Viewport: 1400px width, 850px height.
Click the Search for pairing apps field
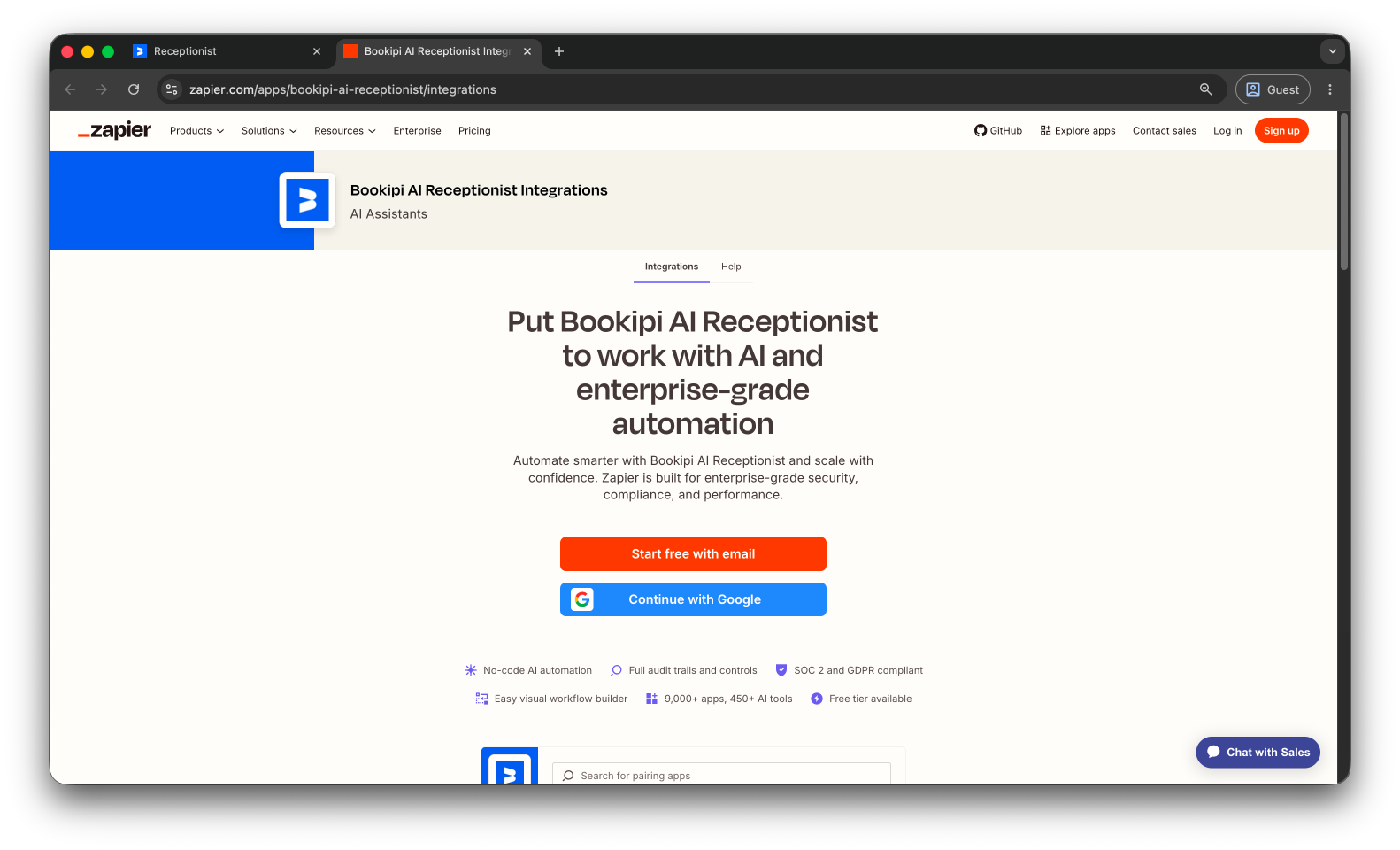click(721, 775)
